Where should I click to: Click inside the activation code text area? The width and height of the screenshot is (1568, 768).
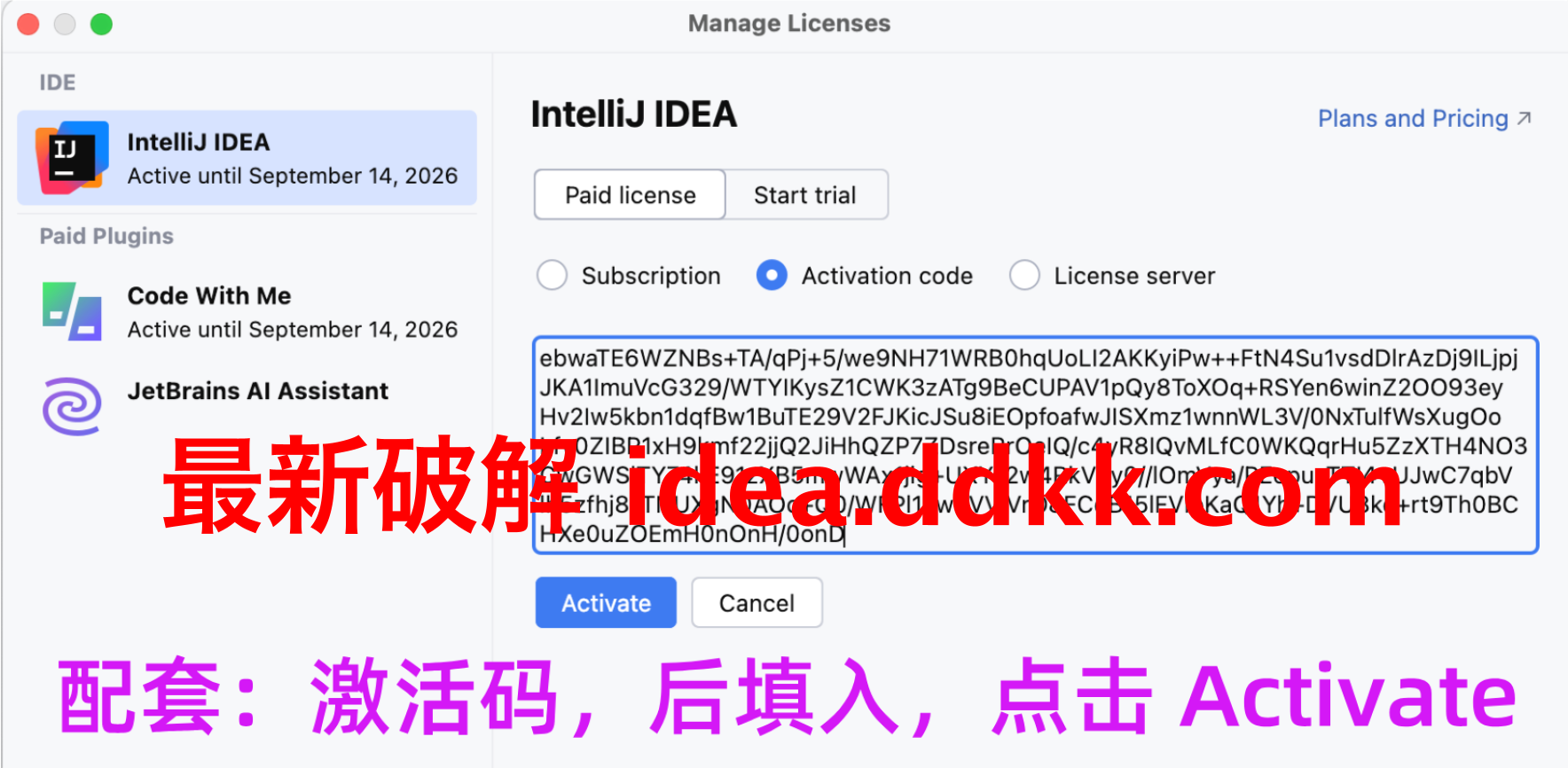pos(1035,445)
